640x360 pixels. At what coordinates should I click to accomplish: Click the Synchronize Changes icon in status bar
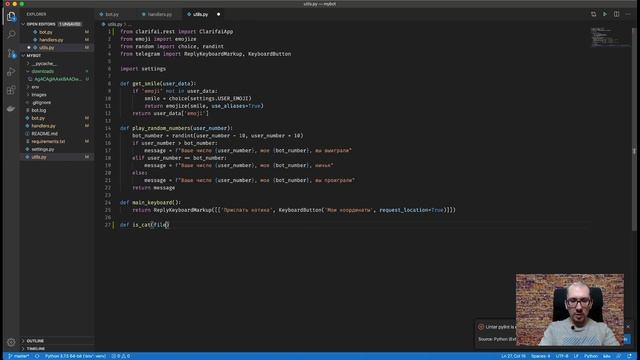point(37,356)
